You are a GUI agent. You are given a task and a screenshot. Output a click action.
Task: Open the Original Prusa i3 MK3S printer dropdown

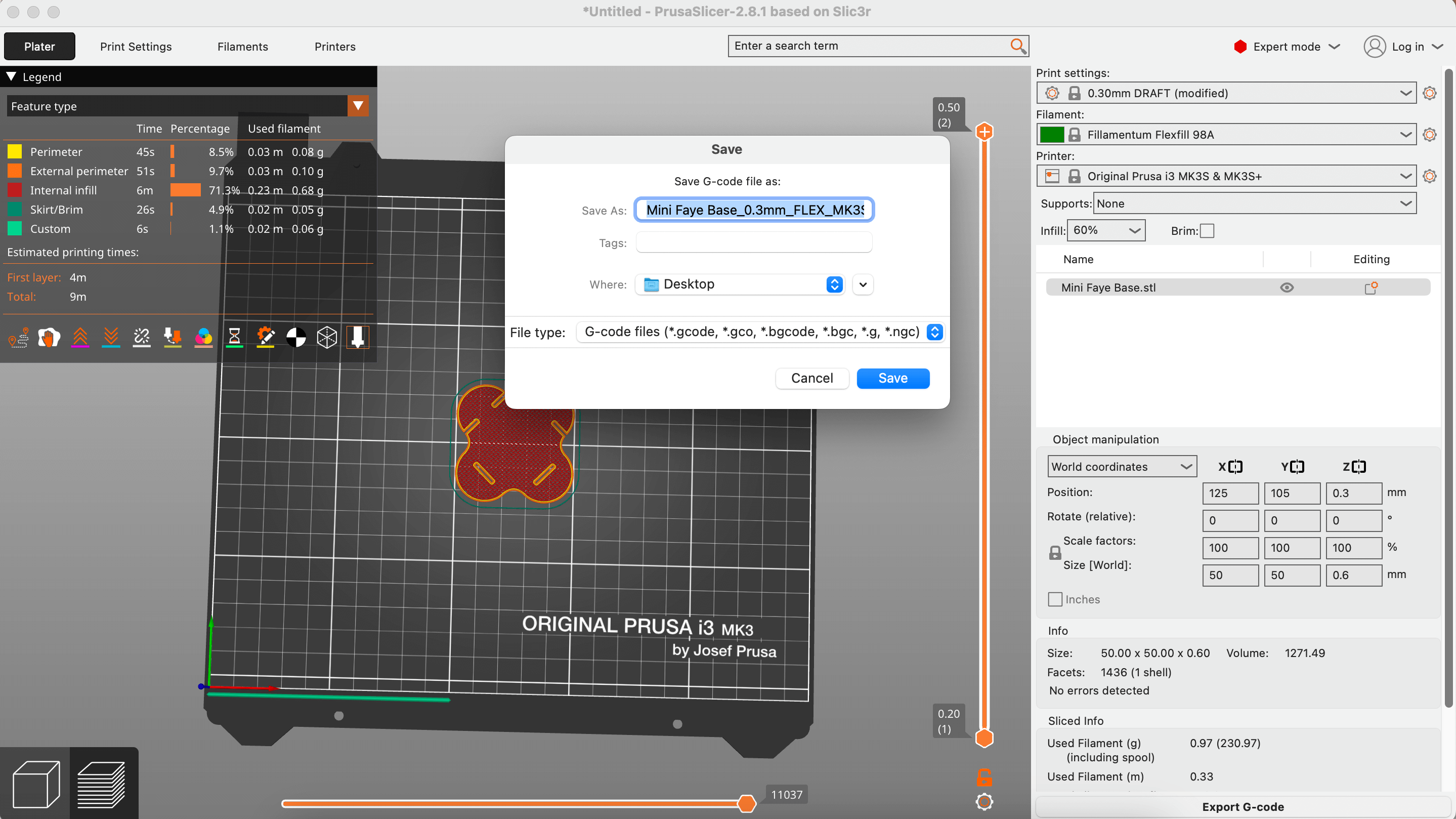[x=1226, y=176]
